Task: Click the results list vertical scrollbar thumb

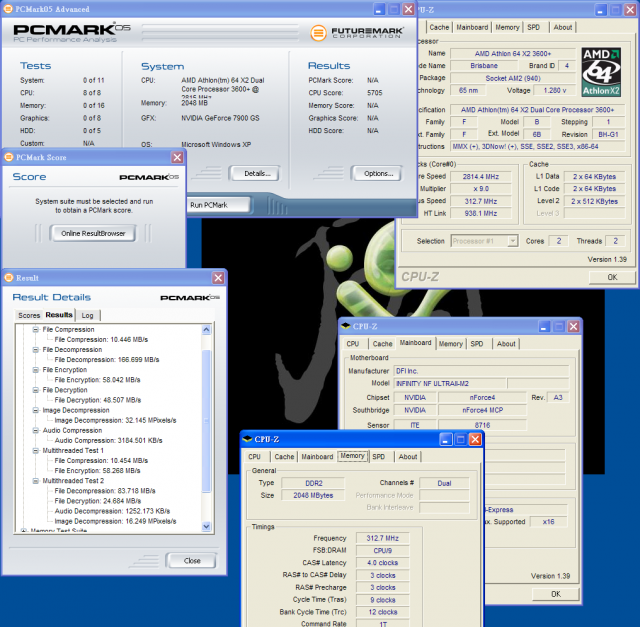Action: [206, 421]
